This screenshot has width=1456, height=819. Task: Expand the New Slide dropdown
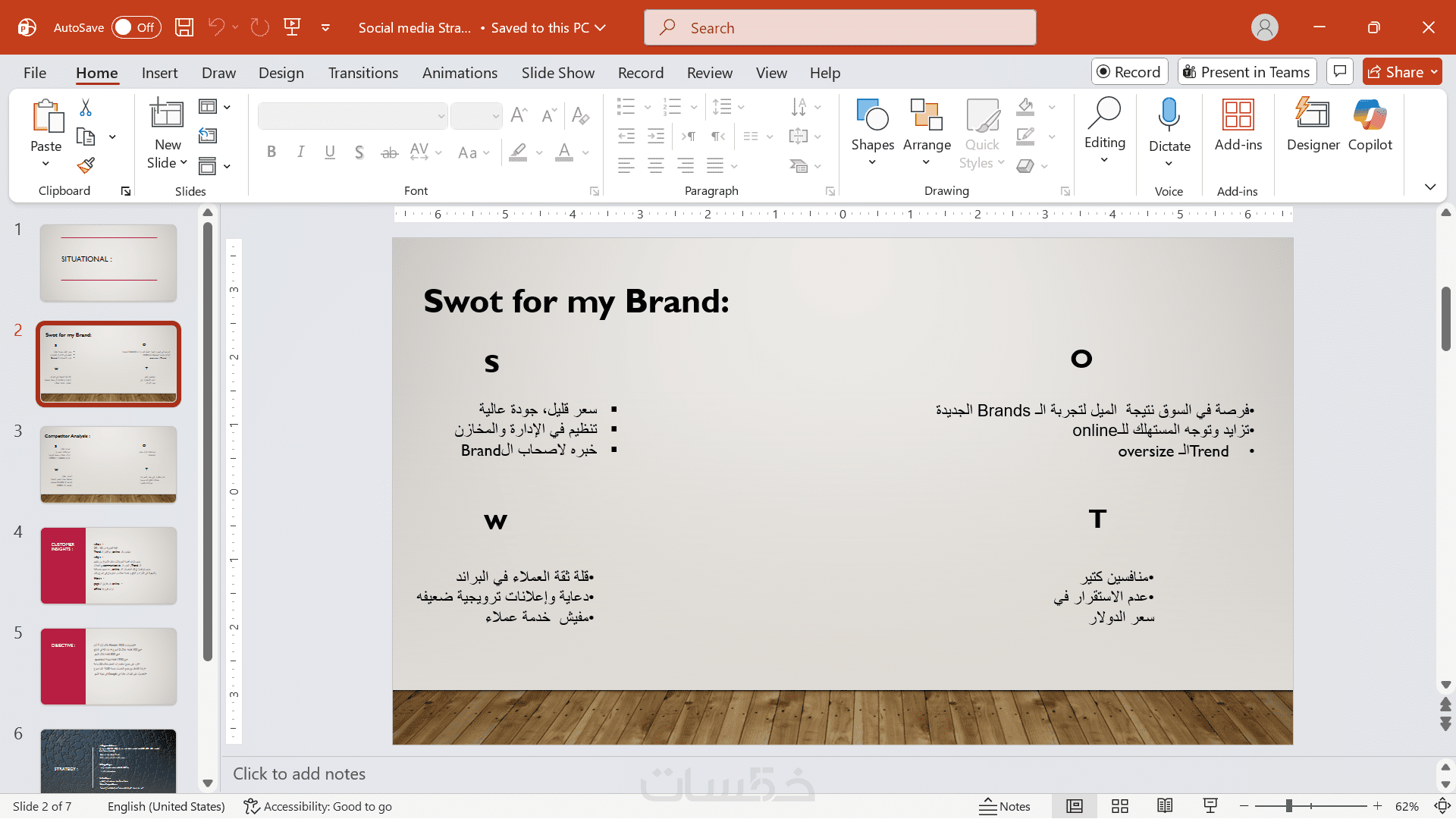point(183,163)
